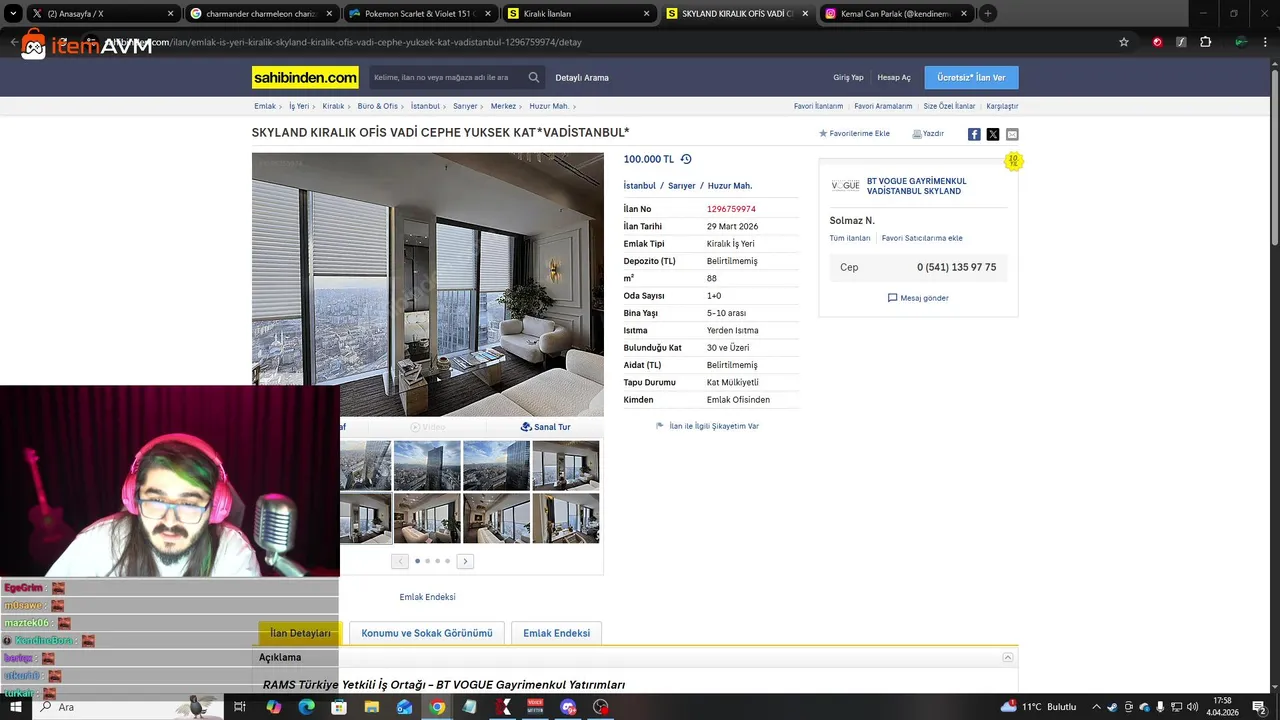
Task: Click the Yazdır printer icon
Action: coord(917,133)
